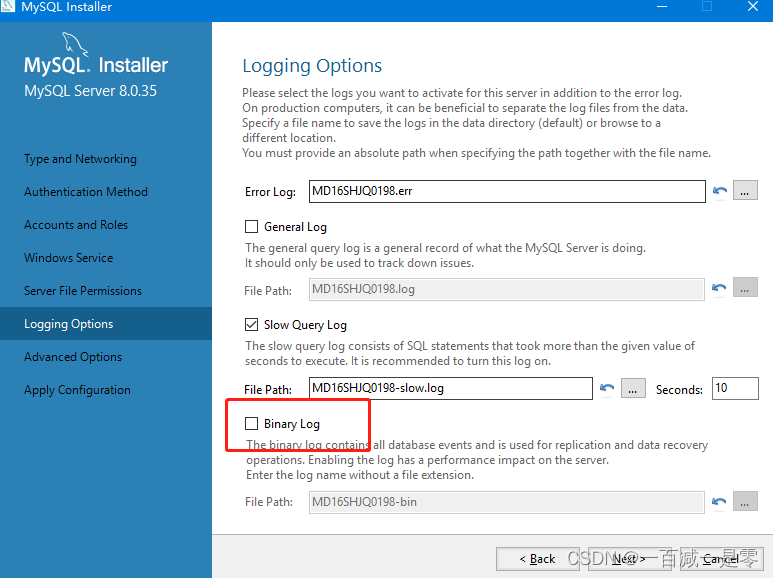The image size is (773, 578).
Task: Browse for Error Log file location
Action: pos(745,190)
